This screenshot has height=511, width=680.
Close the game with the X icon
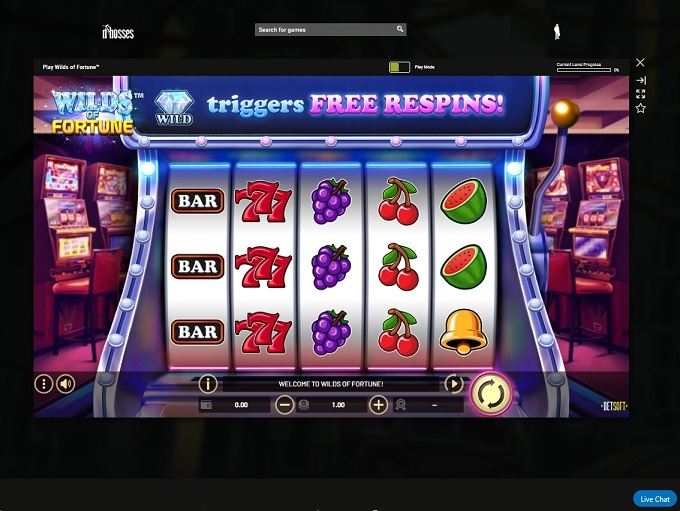640,62
